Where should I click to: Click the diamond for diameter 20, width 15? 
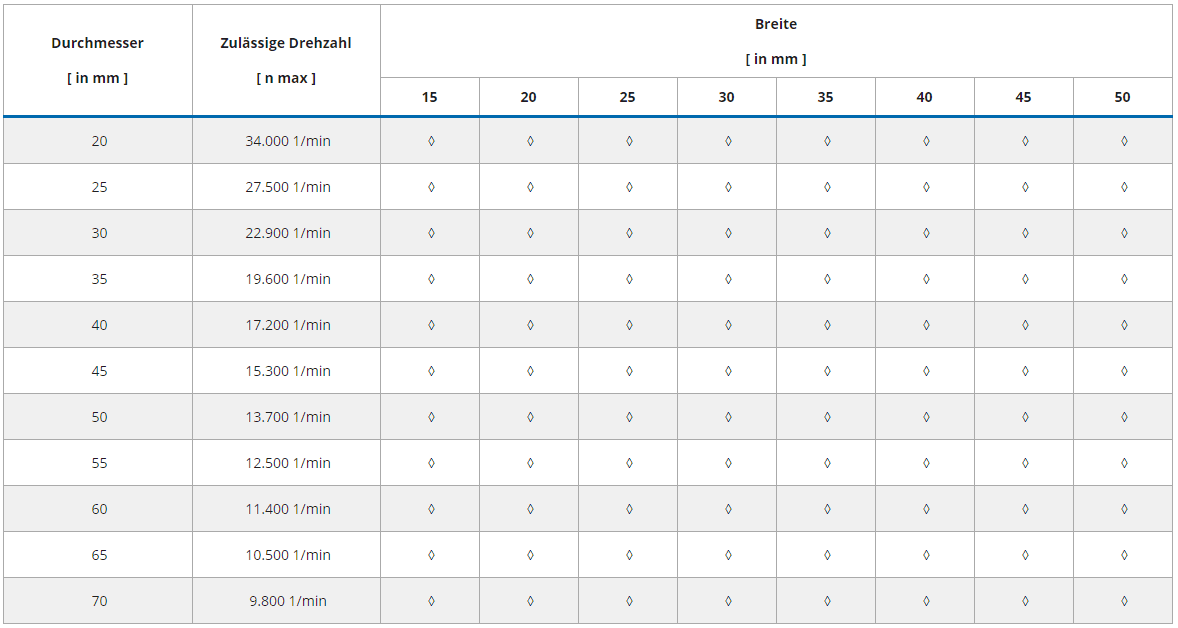click(431, 141)
